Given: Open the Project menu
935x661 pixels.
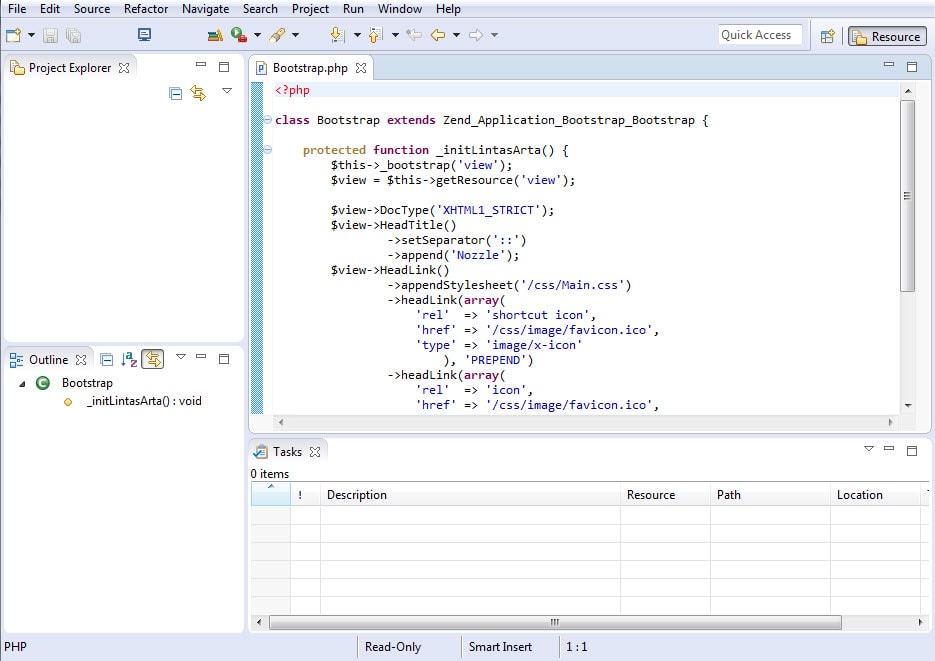Looking at the screenshot, I should point(310,9).
